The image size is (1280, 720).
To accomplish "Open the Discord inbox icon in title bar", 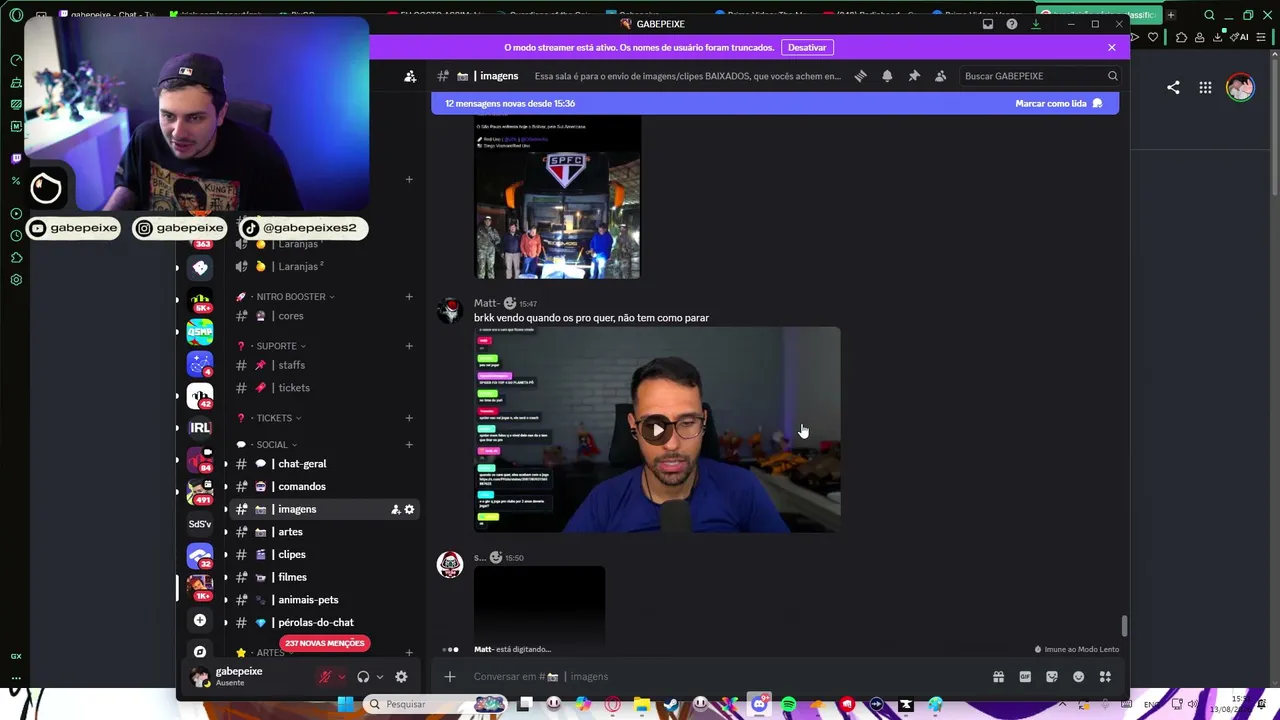I will pyautogui.click(x=988, y=24).
